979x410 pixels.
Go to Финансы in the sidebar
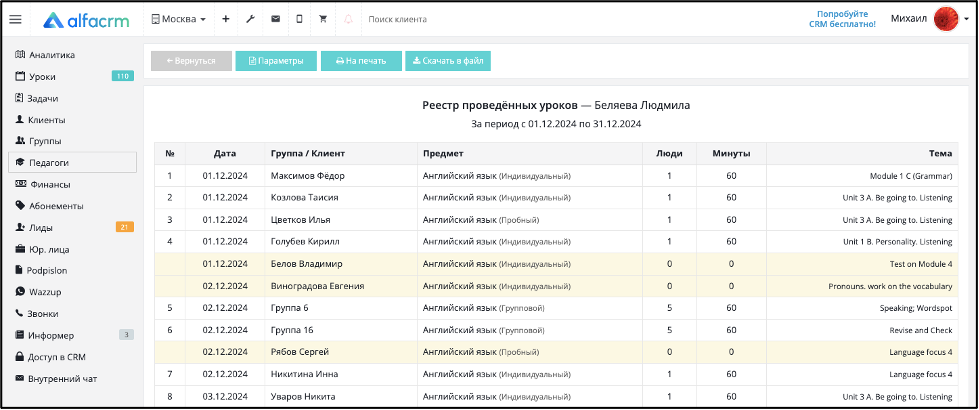point(72,184)
